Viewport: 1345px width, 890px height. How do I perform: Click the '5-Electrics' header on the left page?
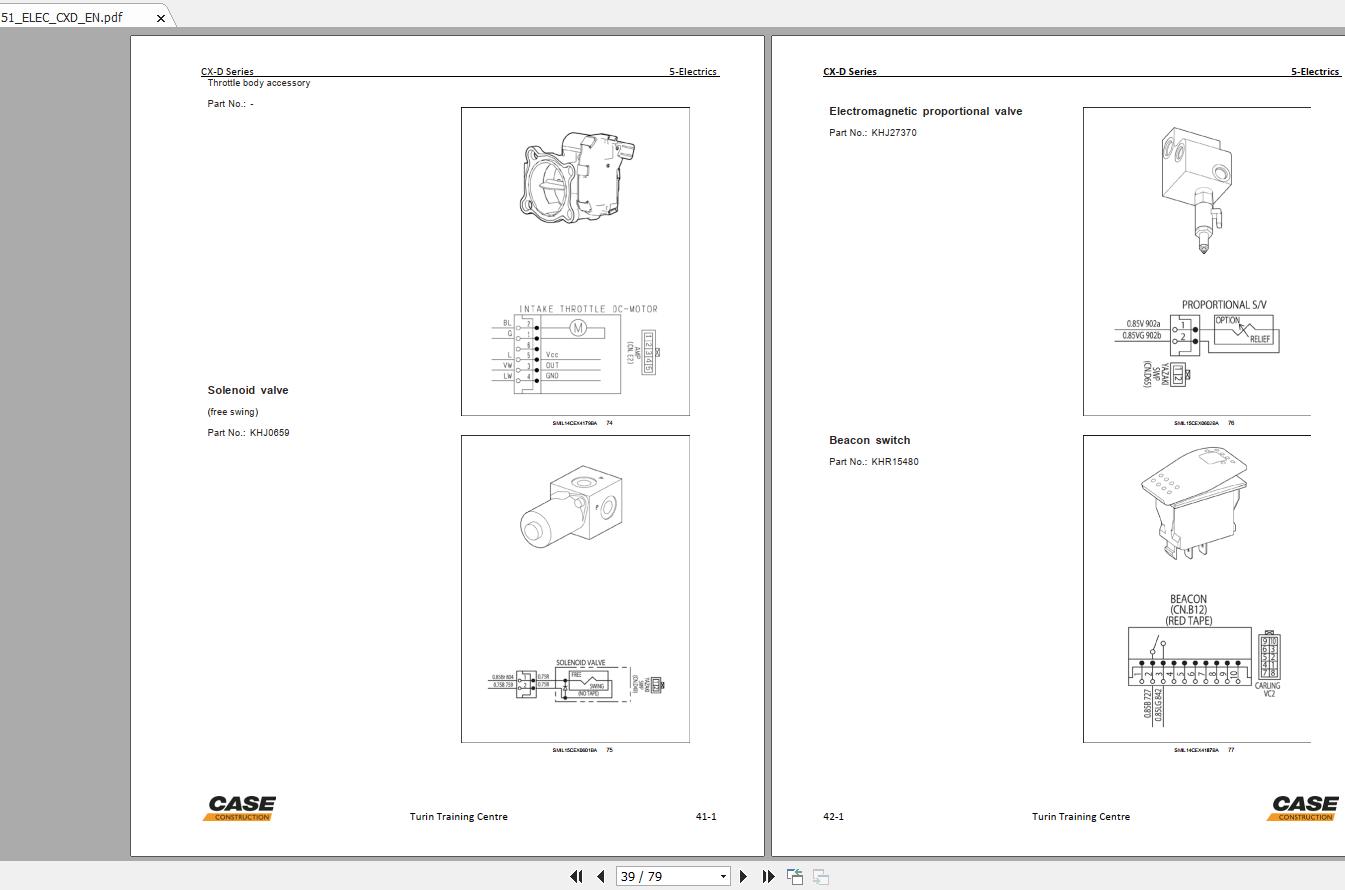tap(693, 72)
